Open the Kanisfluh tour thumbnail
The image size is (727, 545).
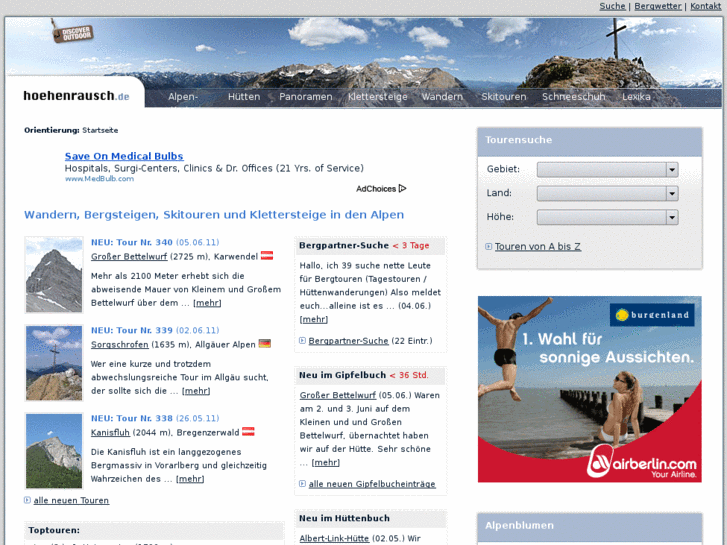tap(54, 451)
